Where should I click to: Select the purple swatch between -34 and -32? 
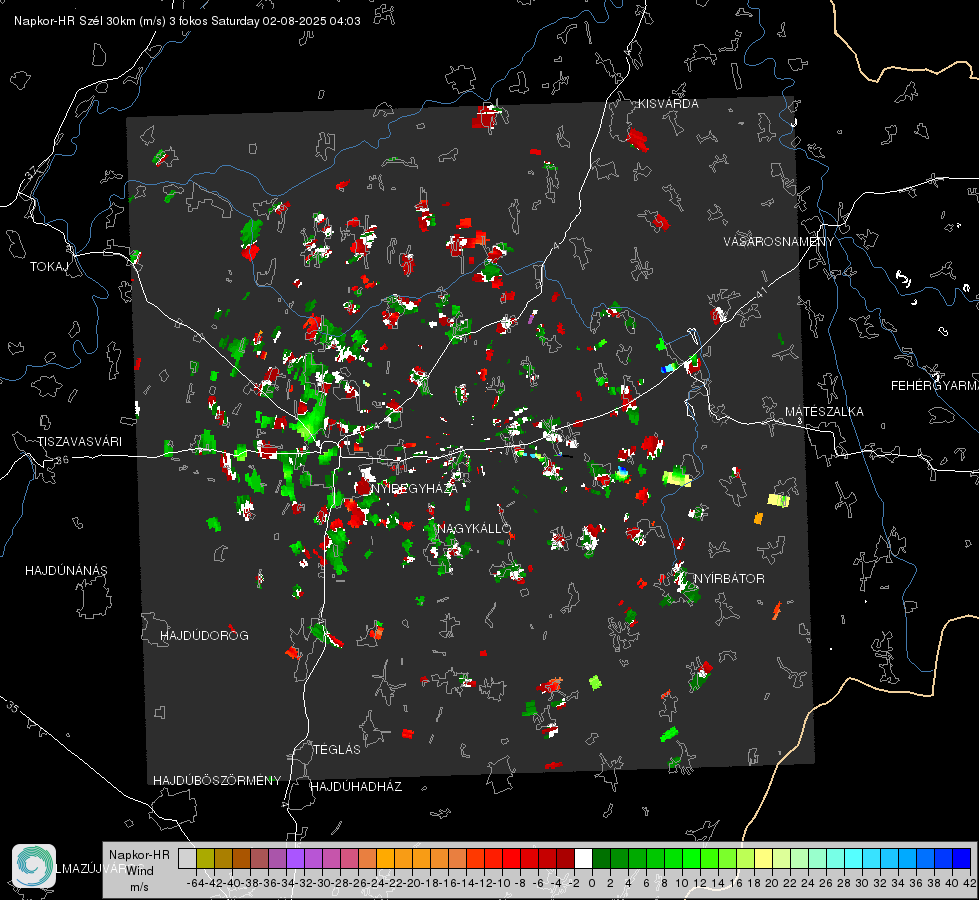[x=295, y=858]
